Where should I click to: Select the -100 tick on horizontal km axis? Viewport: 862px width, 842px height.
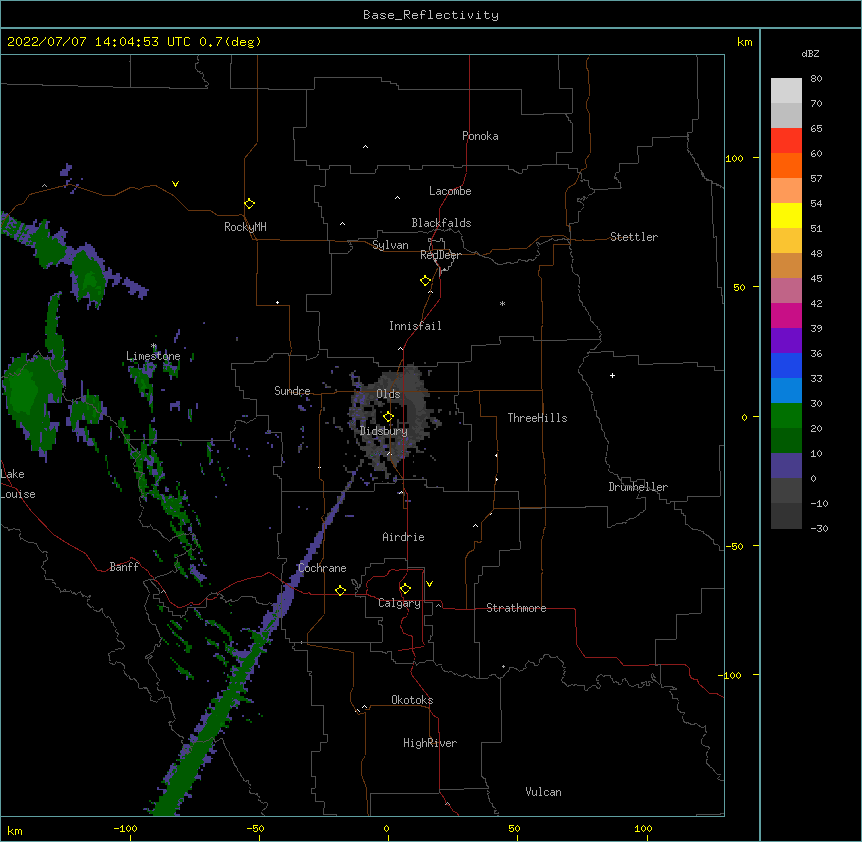click(x=125, y=828)
